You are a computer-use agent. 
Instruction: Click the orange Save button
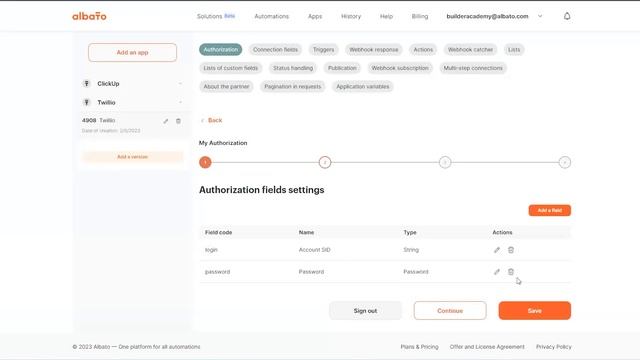534,311
